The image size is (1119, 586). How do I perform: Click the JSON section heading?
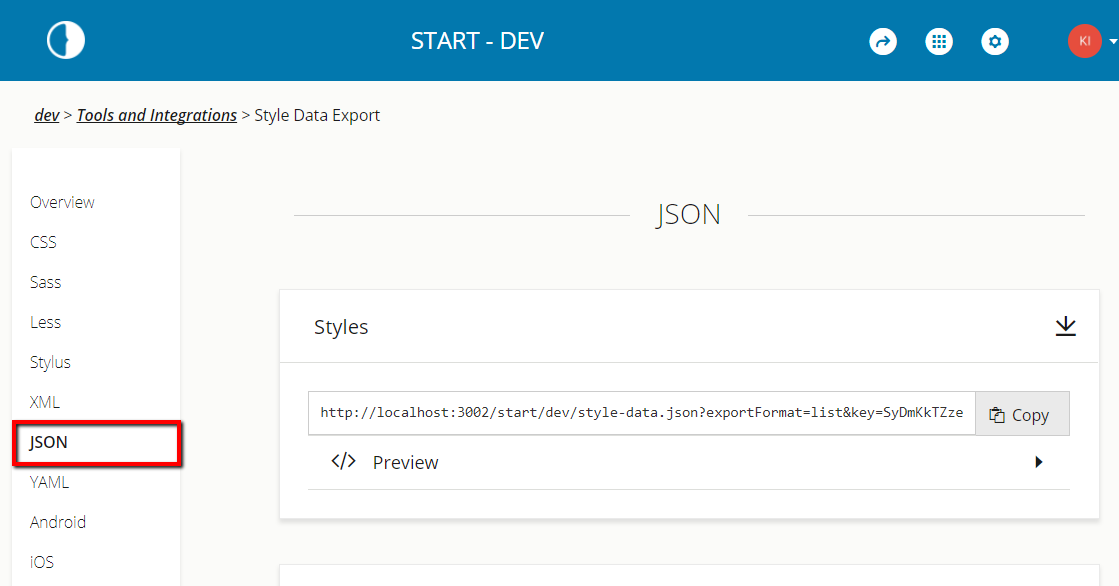click(x=689, y=214)
